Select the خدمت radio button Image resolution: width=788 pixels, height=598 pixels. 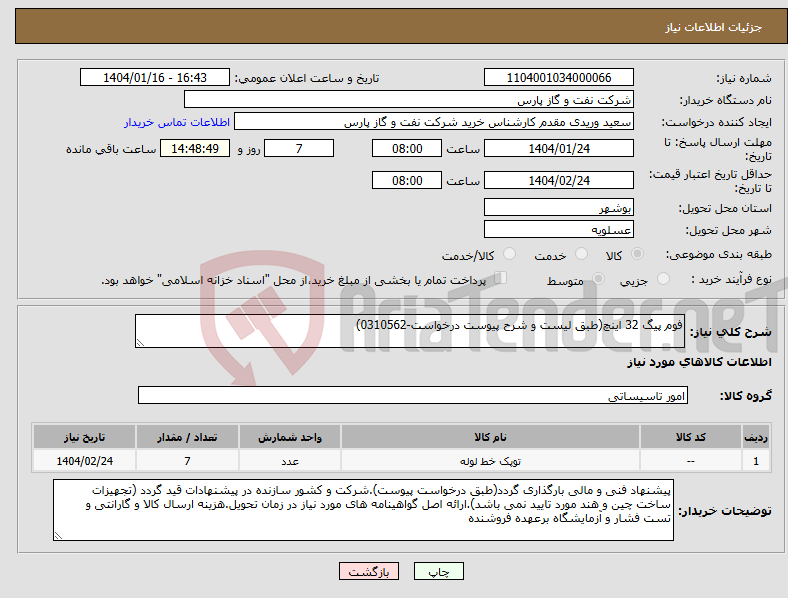[581, 254]
